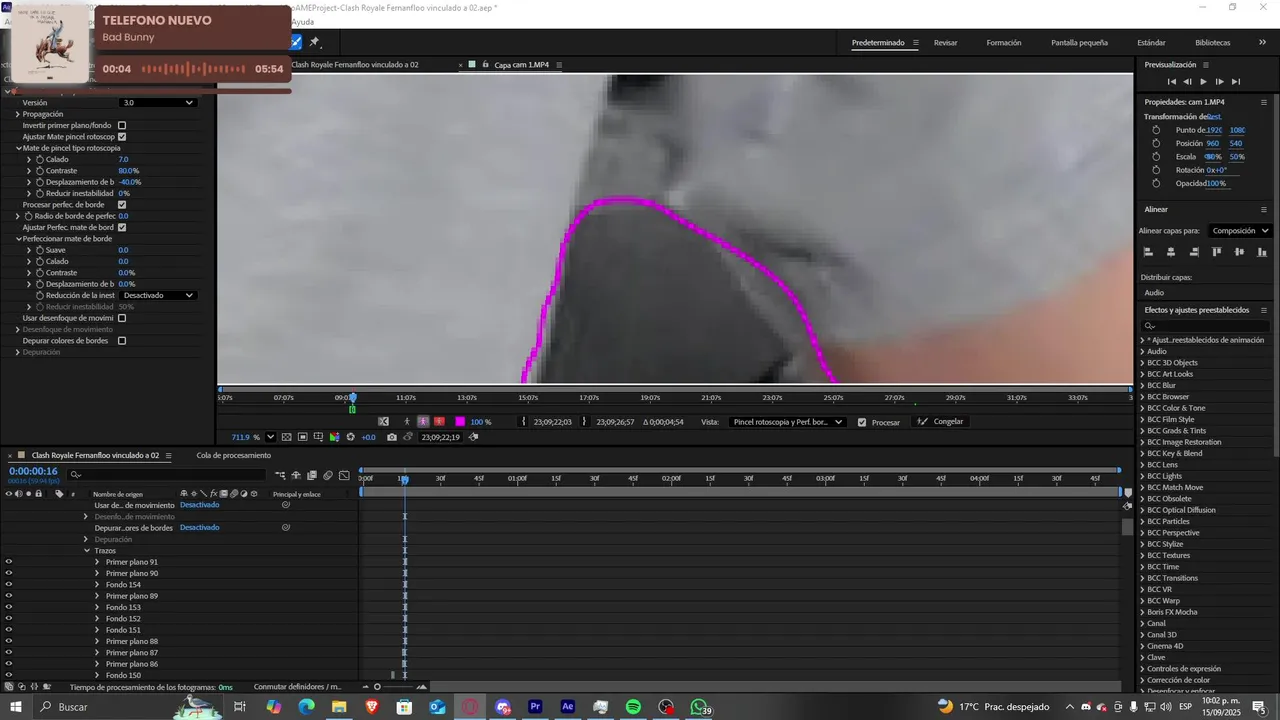Screen dimensions: 1280x720
Task: Open Cola de procesamiento tab
Action: click(x=233, y=455)
